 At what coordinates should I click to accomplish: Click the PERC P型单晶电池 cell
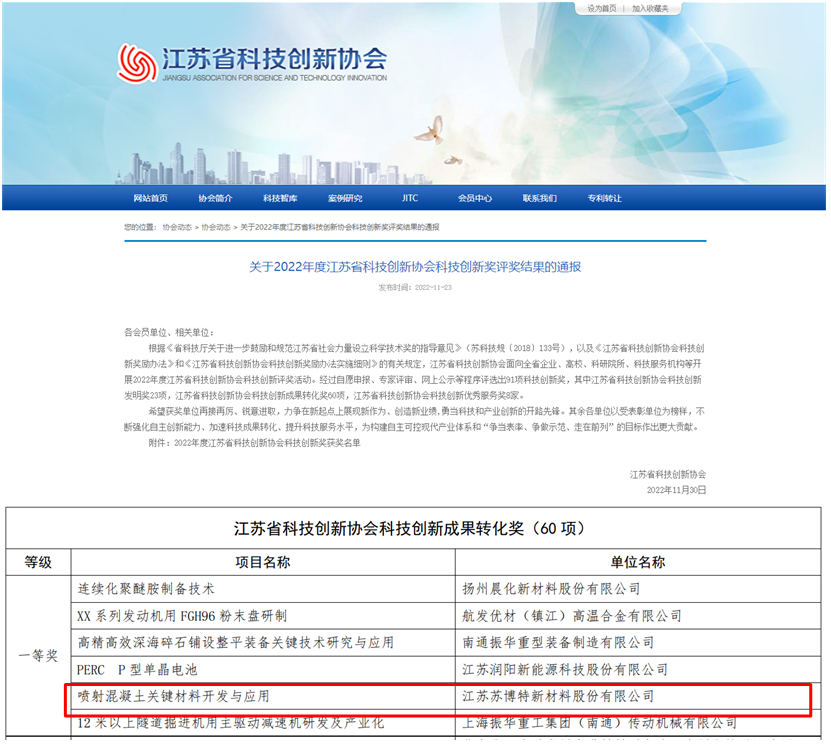[263, 670]
